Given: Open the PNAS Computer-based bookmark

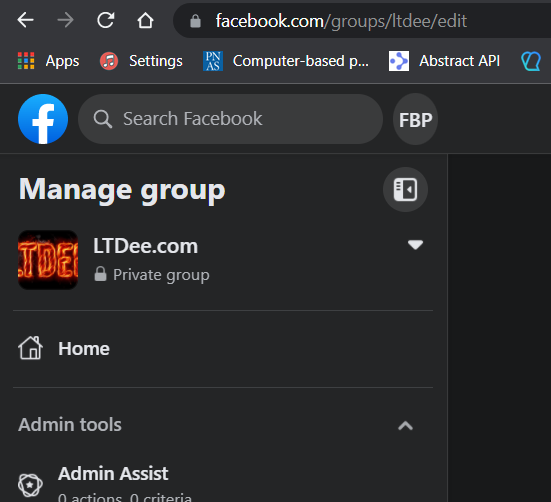Looking at the screenshot, I should click(286, 61).
